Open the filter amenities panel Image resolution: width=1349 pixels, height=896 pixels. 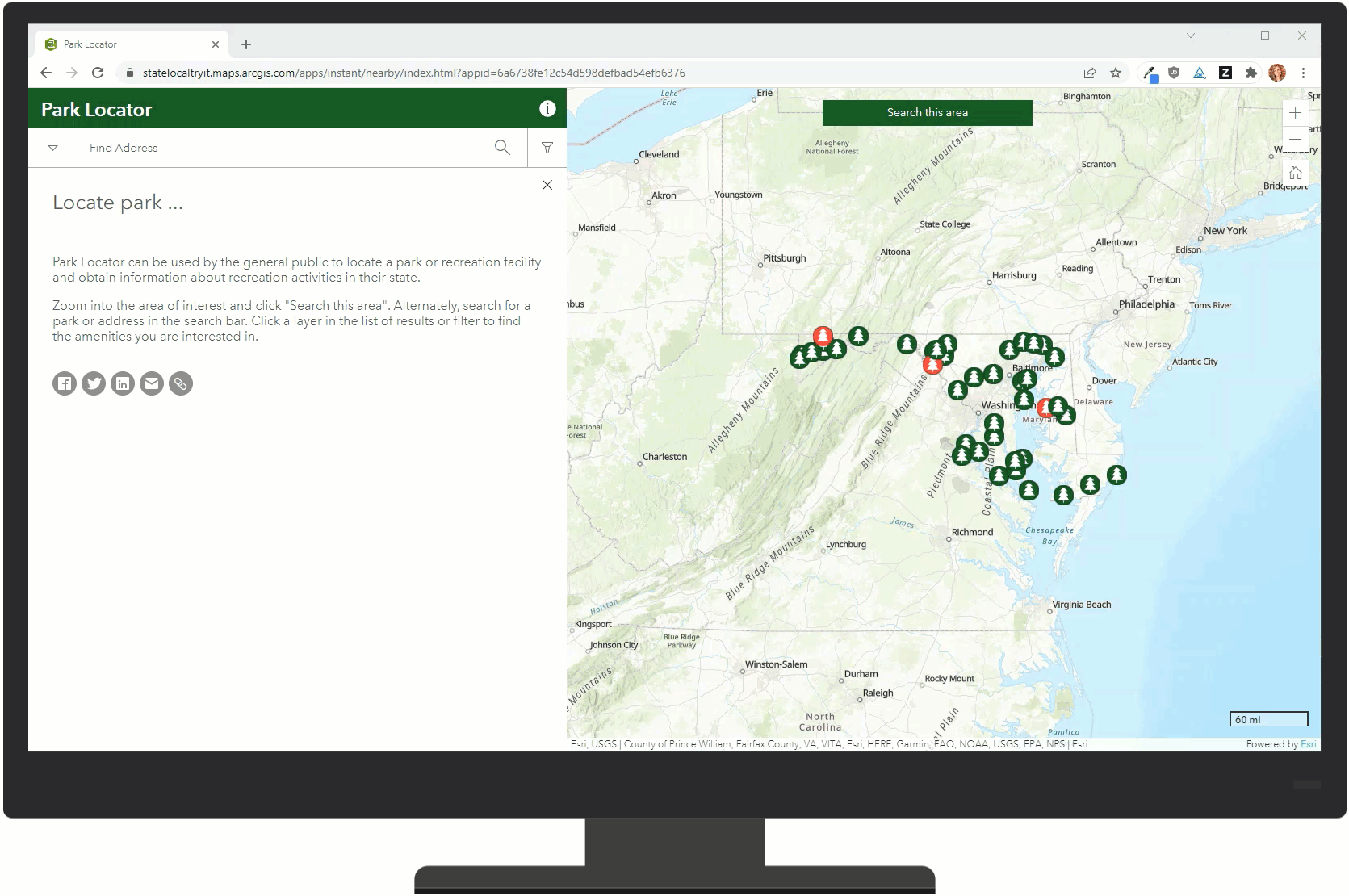547,148
